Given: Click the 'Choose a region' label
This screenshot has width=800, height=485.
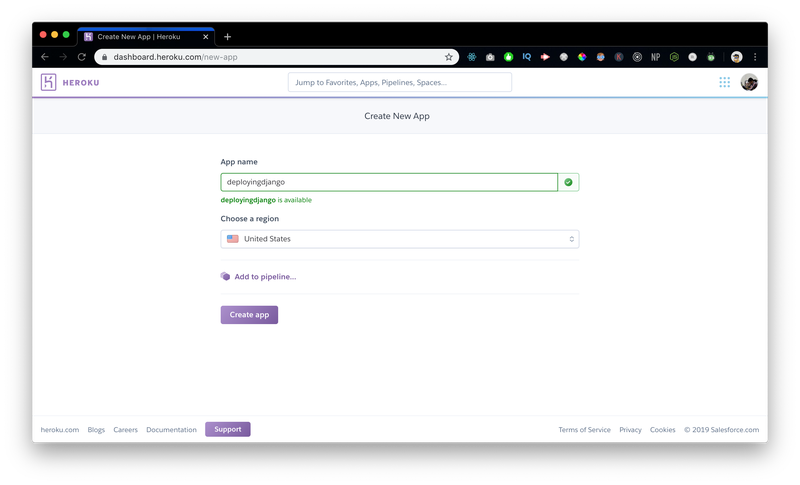Looking at the screenshot, I should point(249,219).
